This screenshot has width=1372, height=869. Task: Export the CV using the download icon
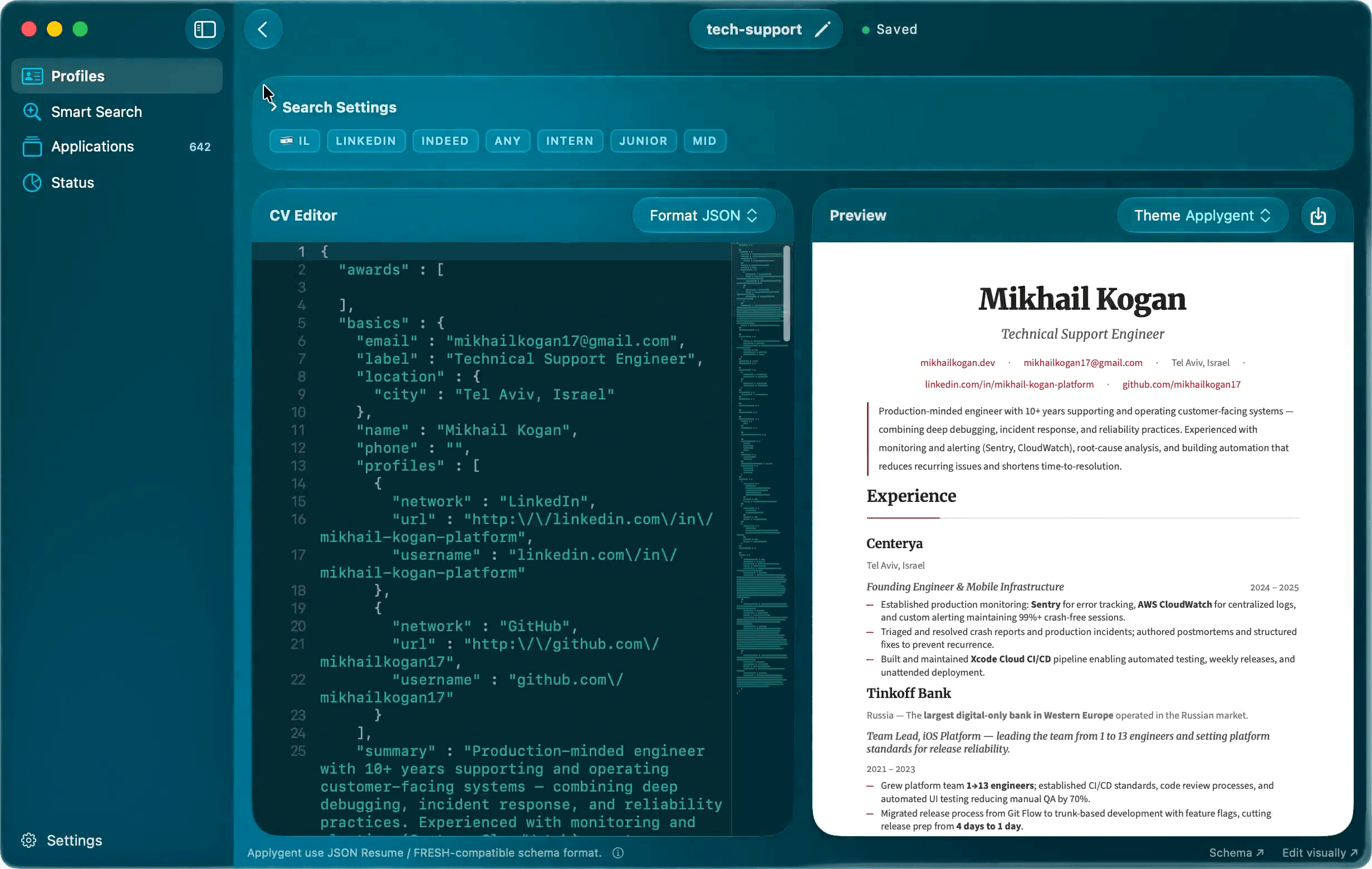pyautogui.click(x=1318, y=216)
